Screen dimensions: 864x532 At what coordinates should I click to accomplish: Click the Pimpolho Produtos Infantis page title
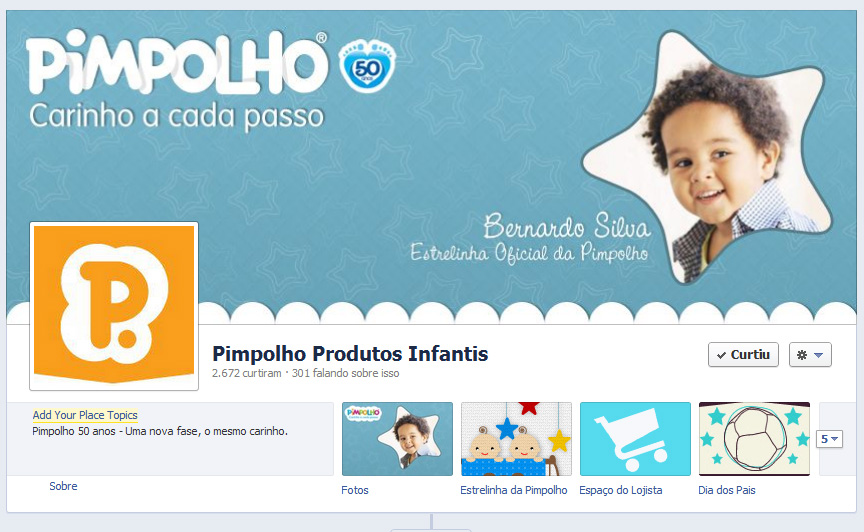(350, 354)
